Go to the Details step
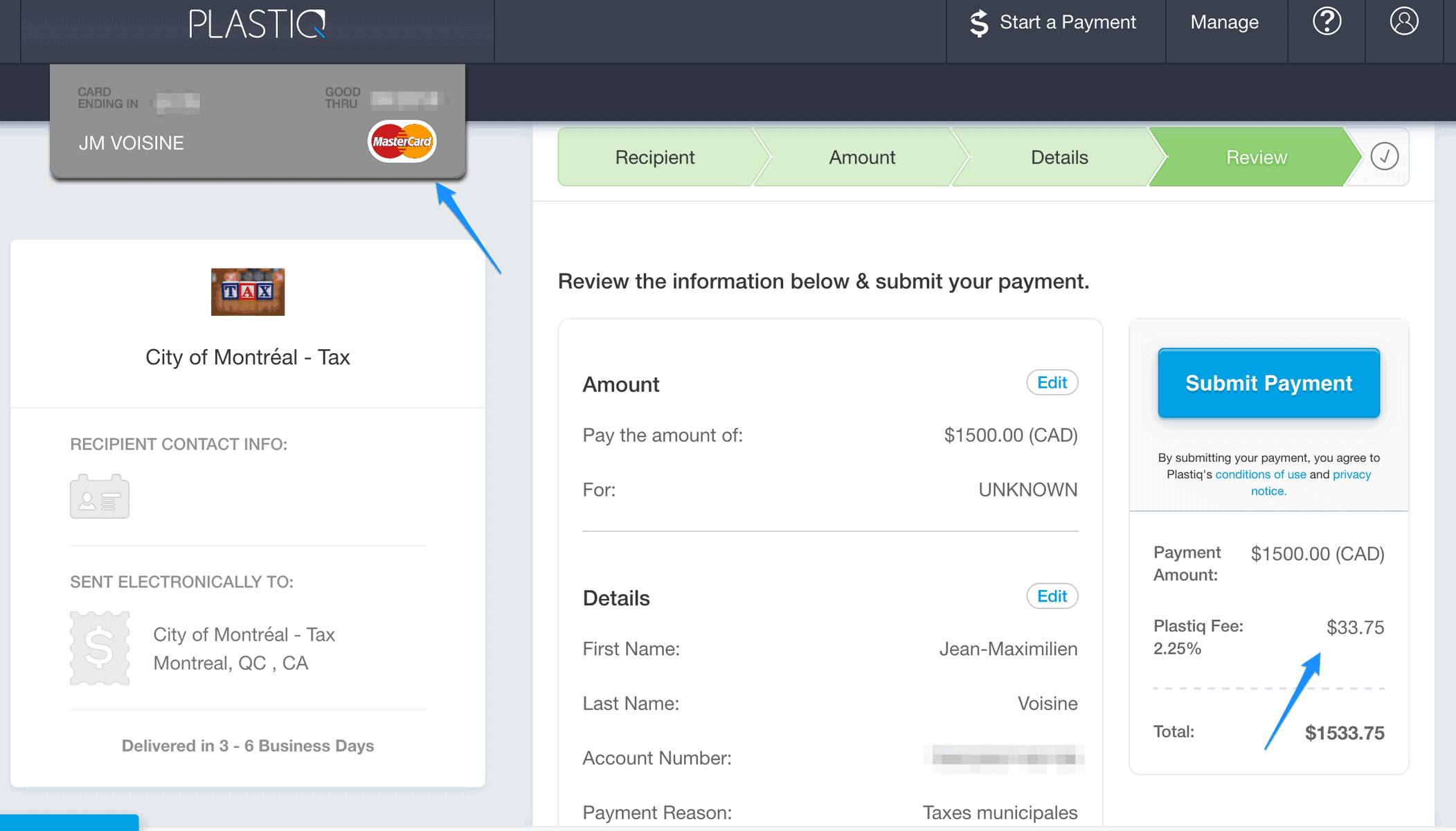 [1059, 157]
